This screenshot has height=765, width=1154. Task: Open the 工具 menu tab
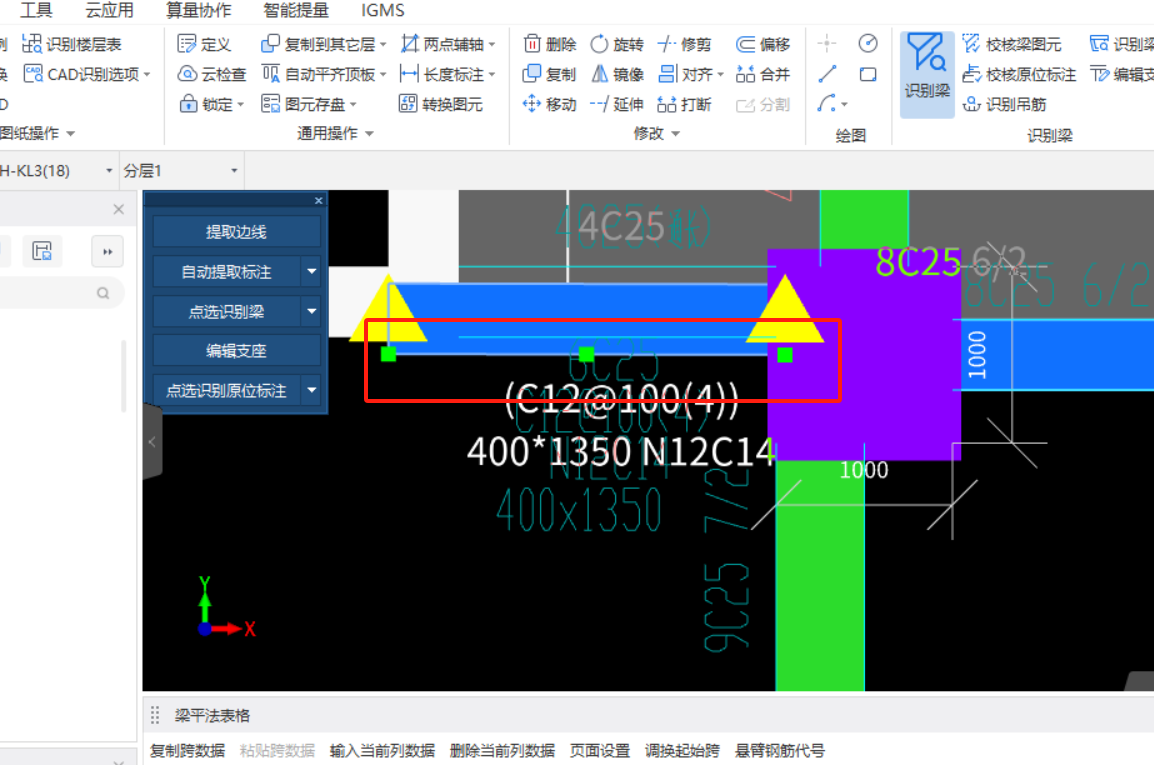pyautogui.click(x=36, y=10)
